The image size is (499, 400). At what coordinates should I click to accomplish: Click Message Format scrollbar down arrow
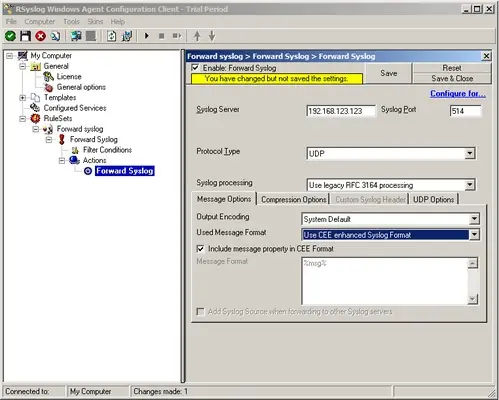pos(473,299)
